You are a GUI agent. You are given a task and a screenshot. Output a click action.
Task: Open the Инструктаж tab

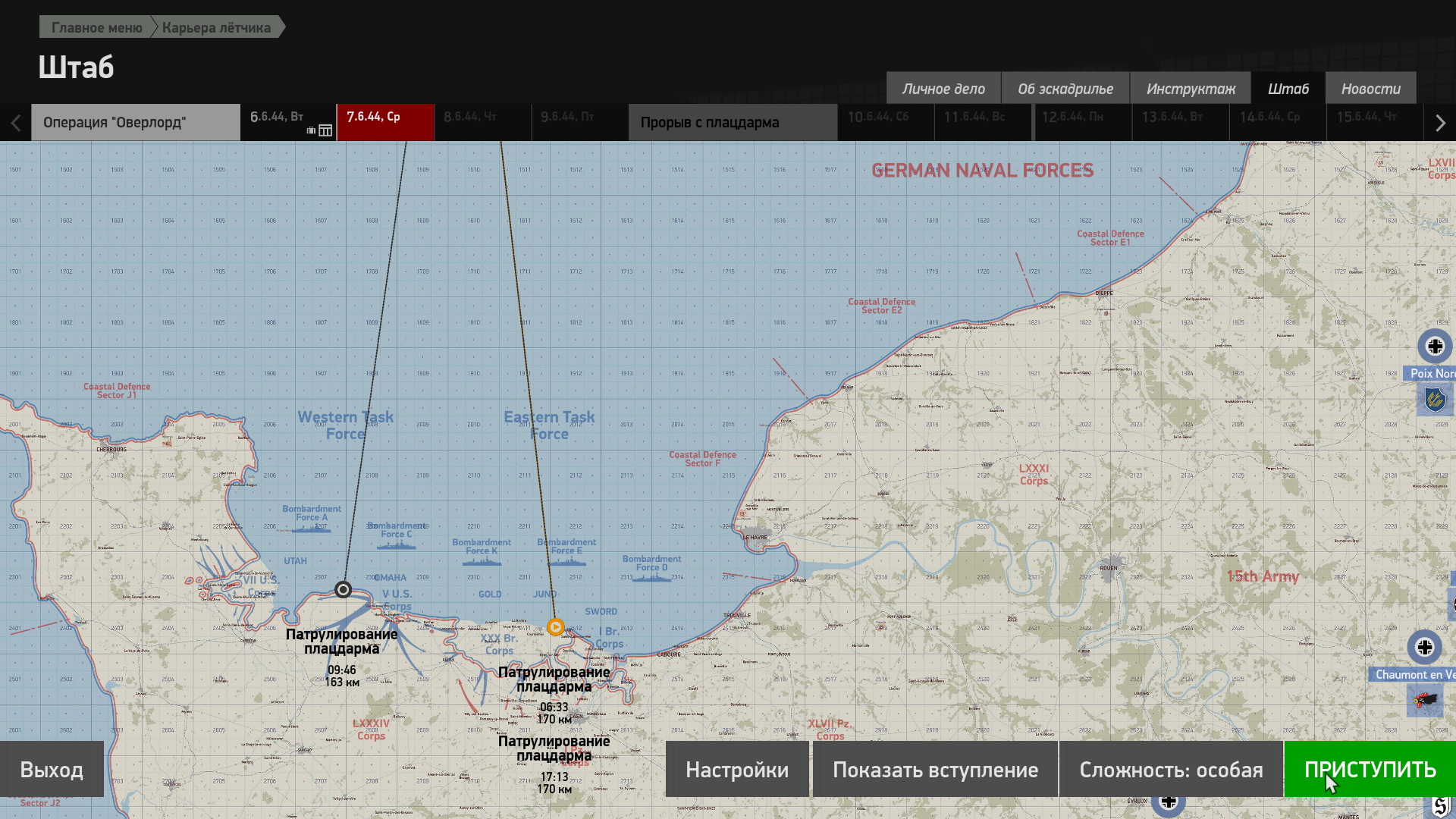click(1191, 89)
